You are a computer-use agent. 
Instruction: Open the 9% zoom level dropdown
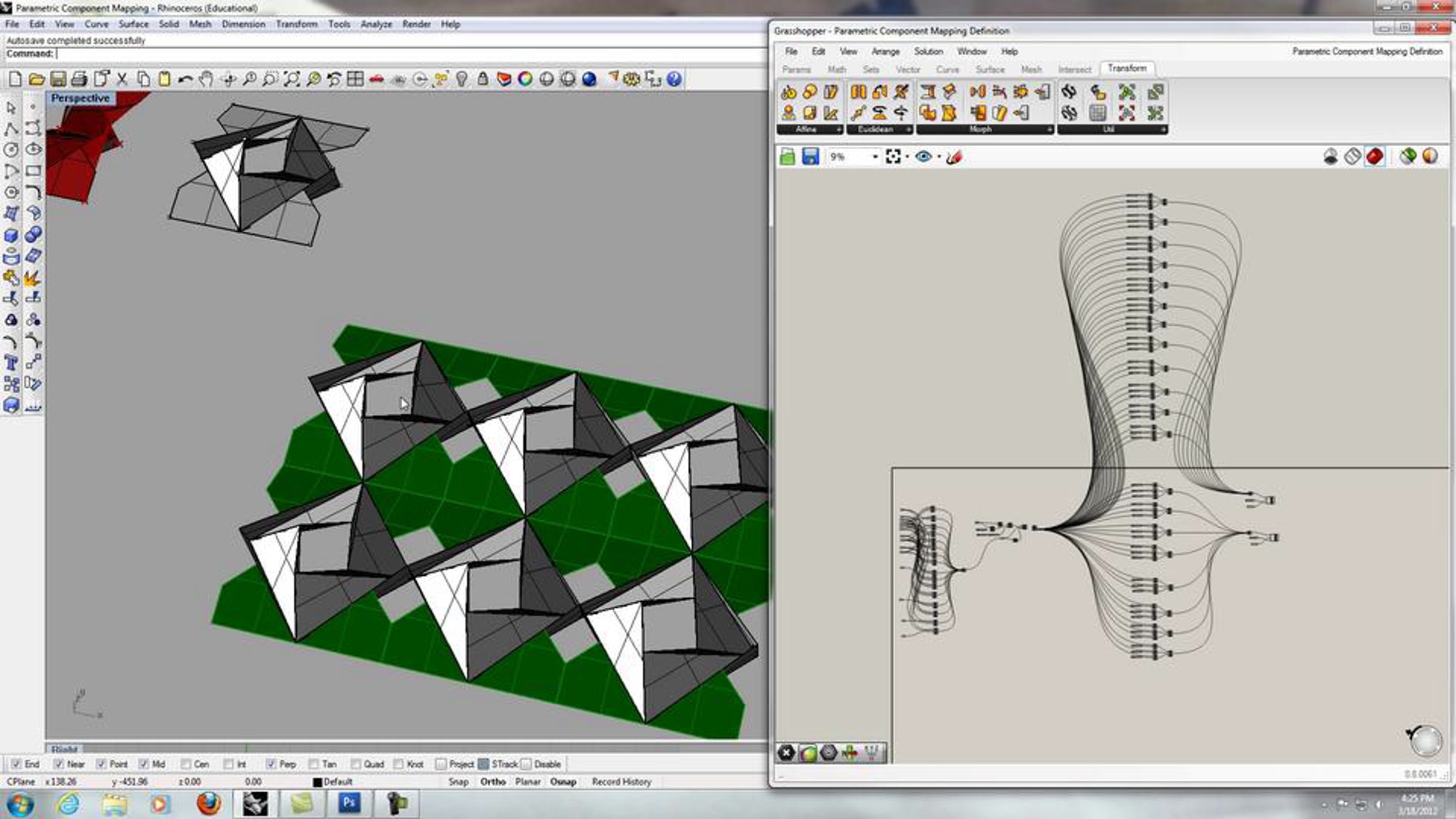(875, 157)
